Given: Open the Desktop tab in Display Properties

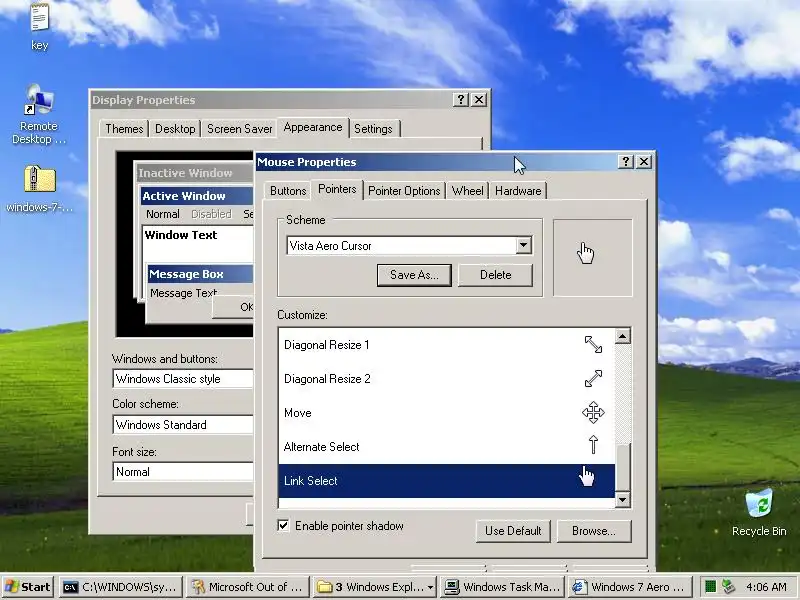Looking at the screenshot, I should tap(175, 129).
